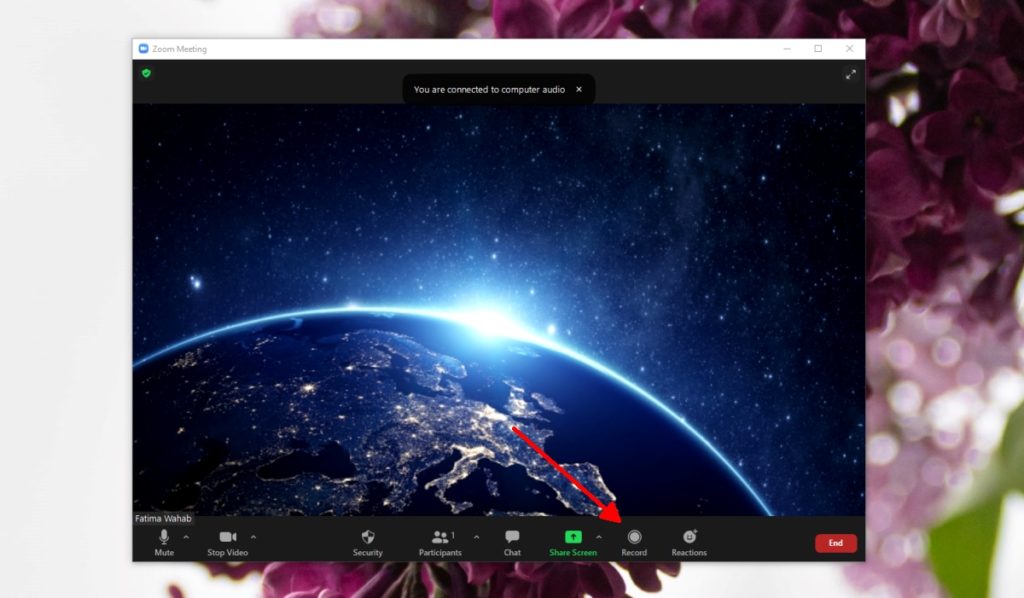1024x598 pixels.
Task: Expand the arrow next to Participants
Action: (x=476, y=537)
